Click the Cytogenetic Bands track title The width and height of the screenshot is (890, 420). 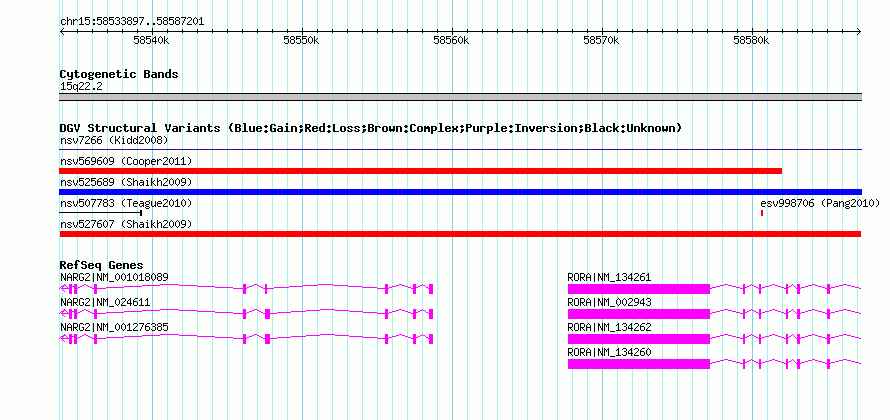(x=119, y=74)
